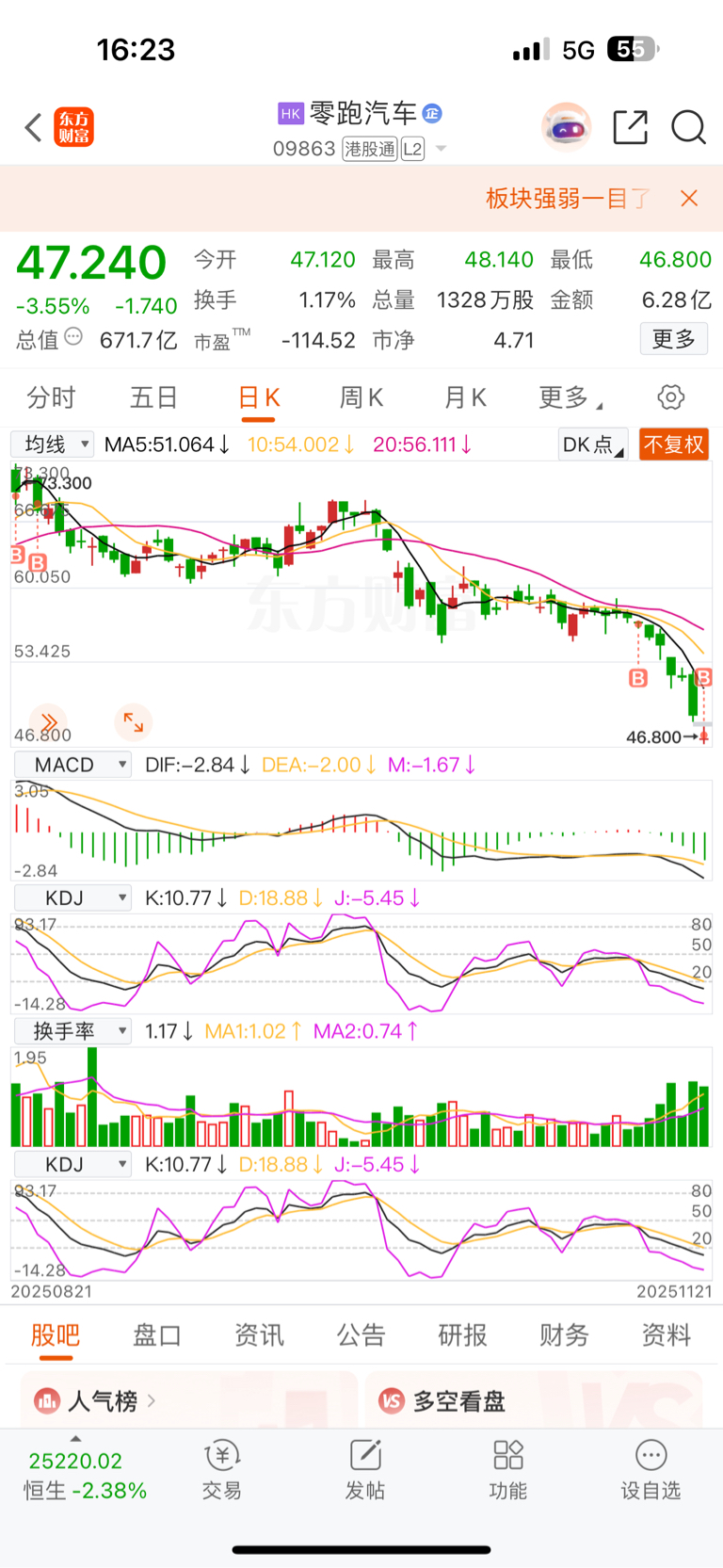Open the first KDJ indicator dropdown
Screen dimensions: 723x1568
72,898
